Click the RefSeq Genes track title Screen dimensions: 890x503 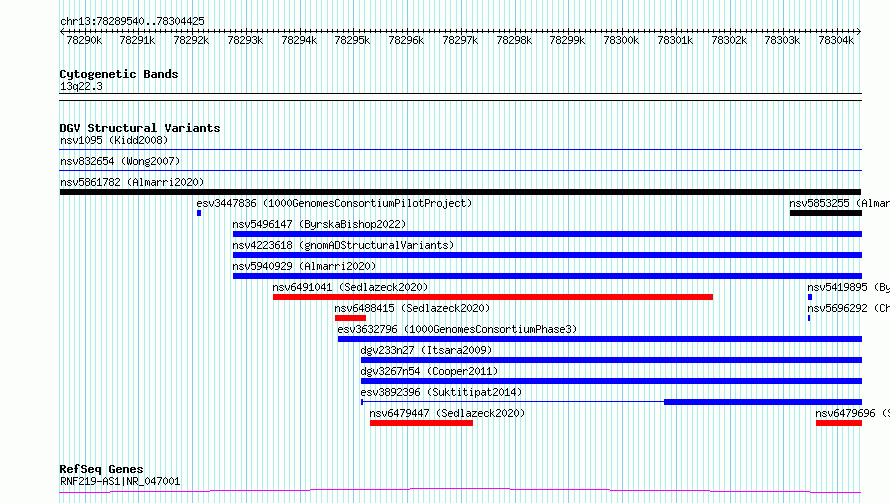click(x=101, y=470)
